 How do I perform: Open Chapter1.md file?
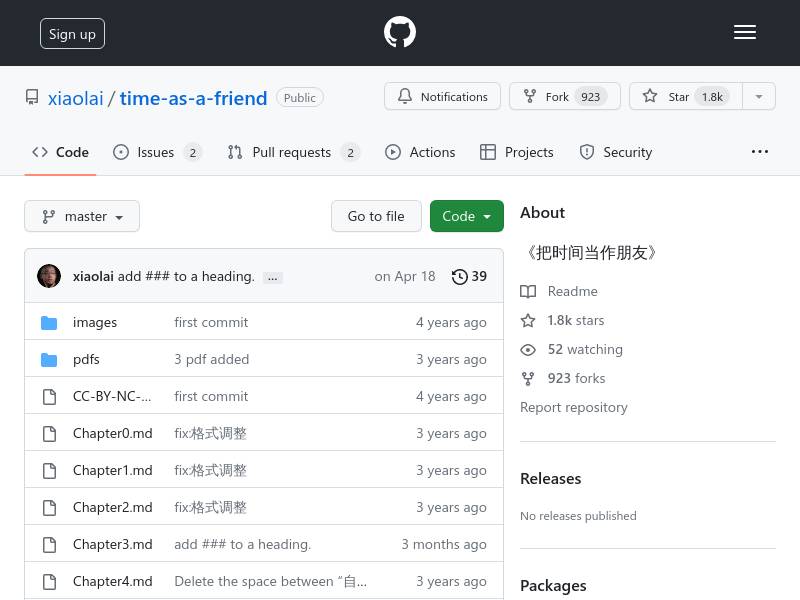click(x=113, y=470)
